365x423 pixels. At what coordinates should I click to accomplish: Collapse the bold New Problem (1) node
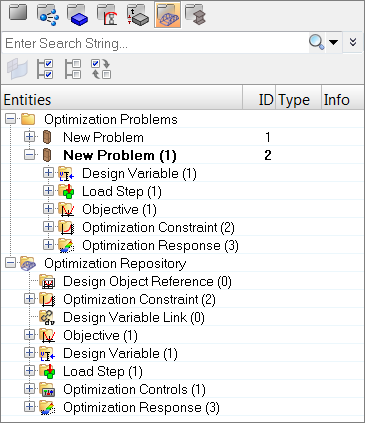(29, 155)
